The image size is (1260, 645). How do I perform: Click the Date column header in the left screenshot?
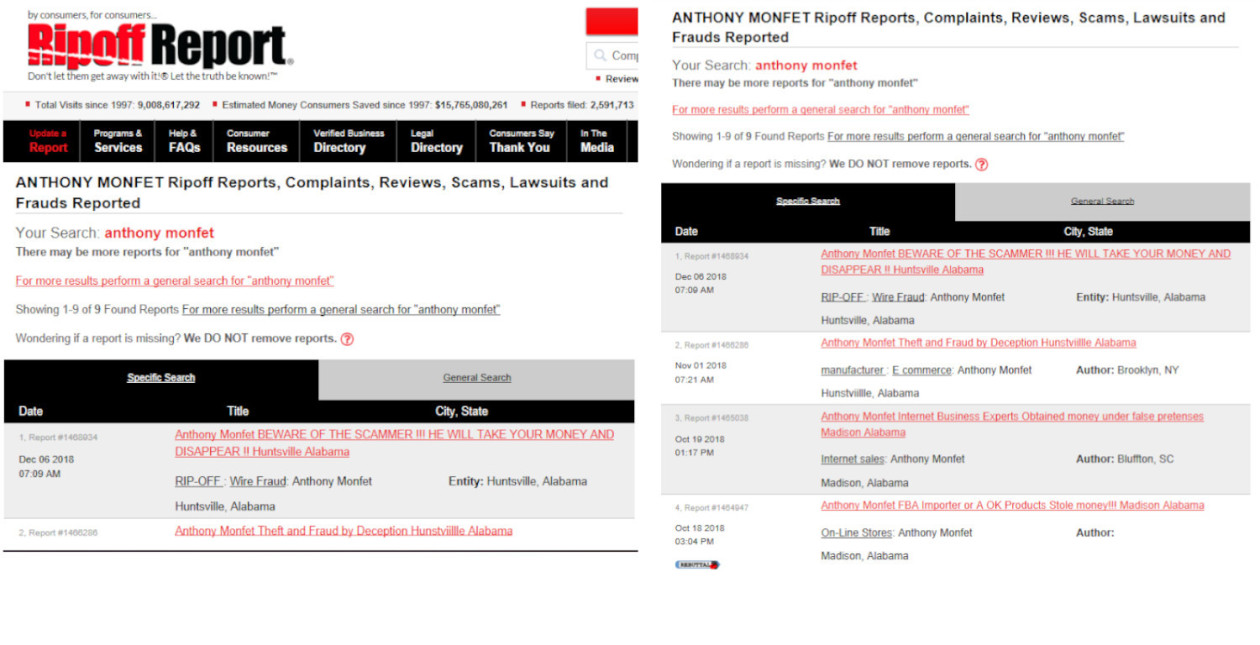[31, 411]
